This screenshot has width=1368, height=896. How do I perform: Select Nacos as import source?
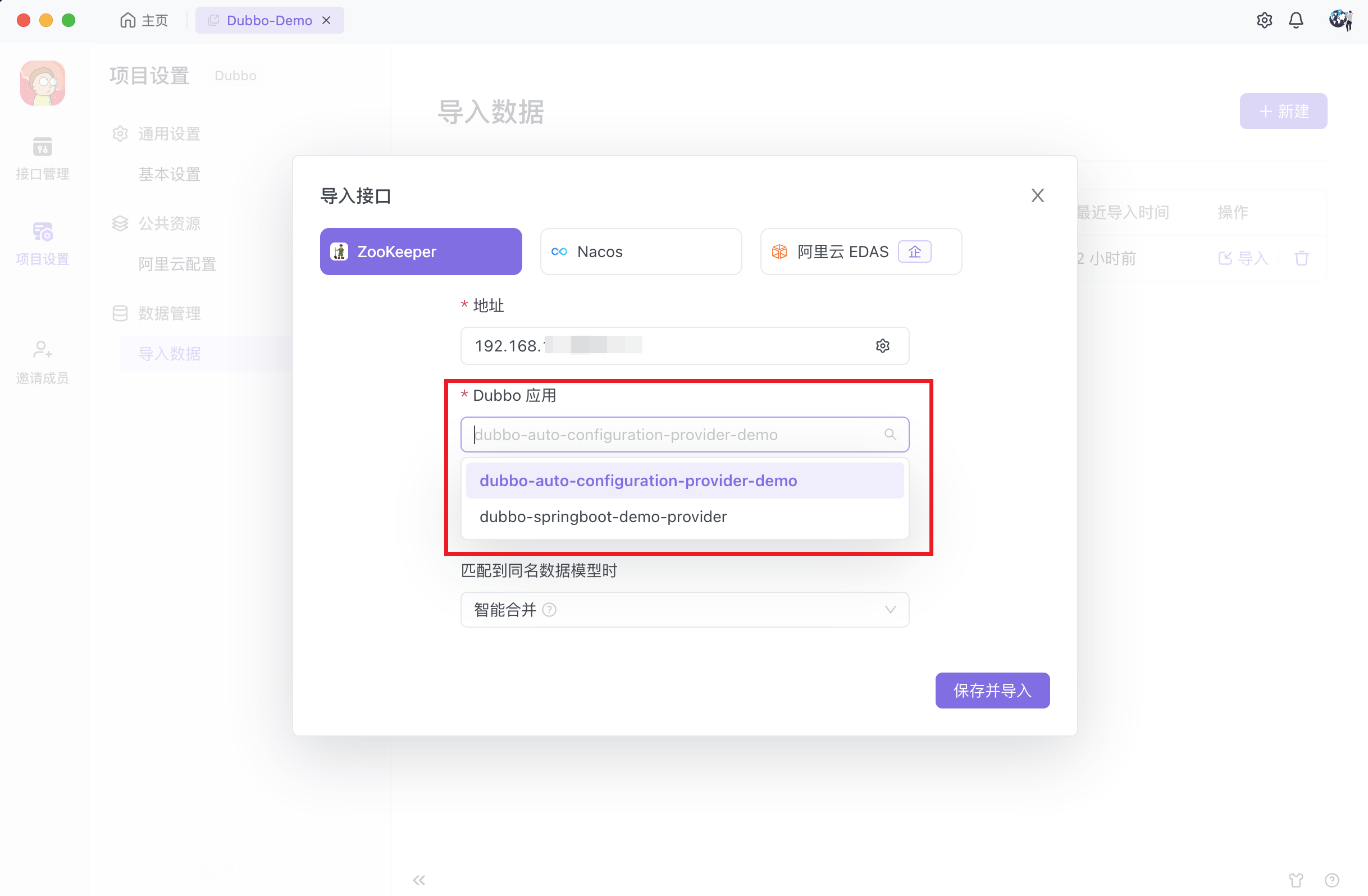click(x=640, y=252)
